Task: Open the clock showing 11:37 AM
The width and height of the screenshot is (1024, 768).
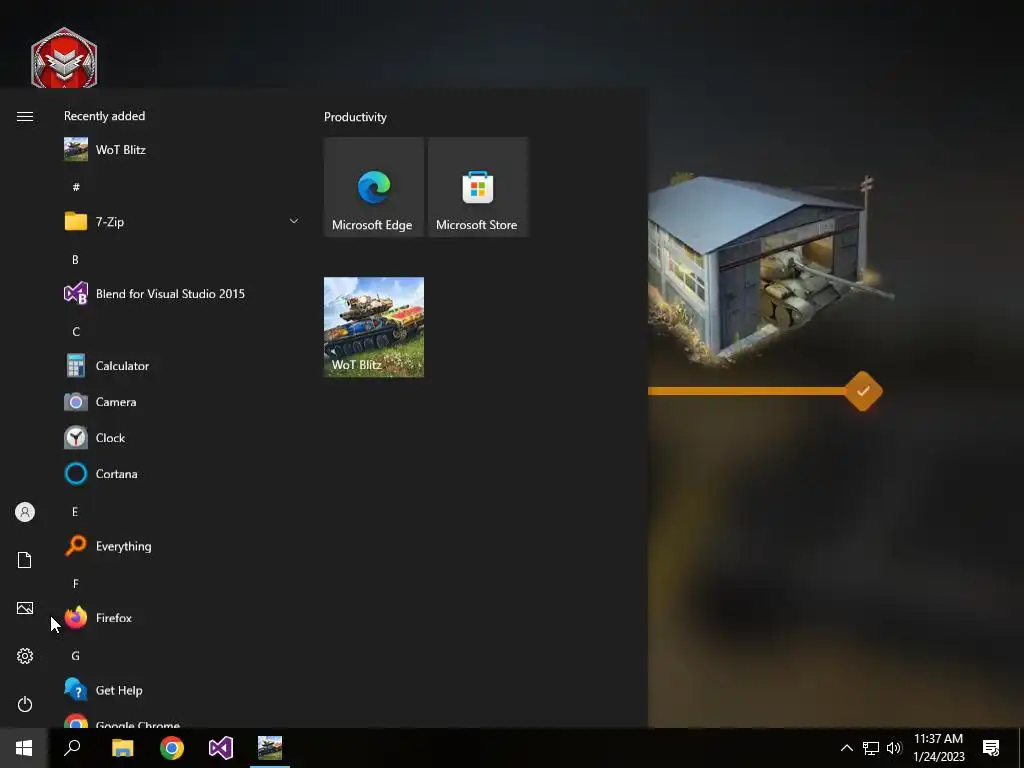Action: [938, 748]
